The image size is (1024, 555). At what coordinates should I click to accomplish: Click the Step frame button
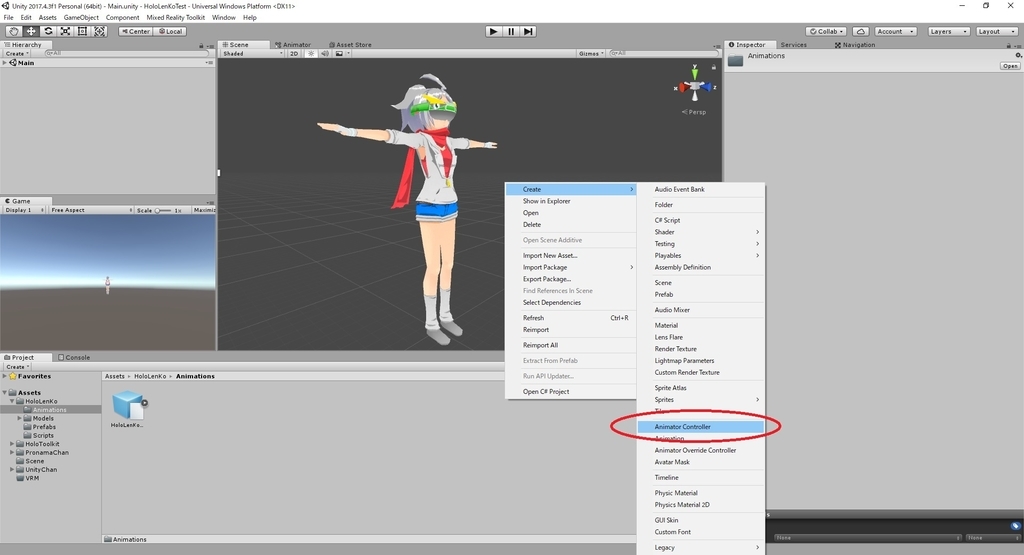pyautogui.click(x=528, y=31)
